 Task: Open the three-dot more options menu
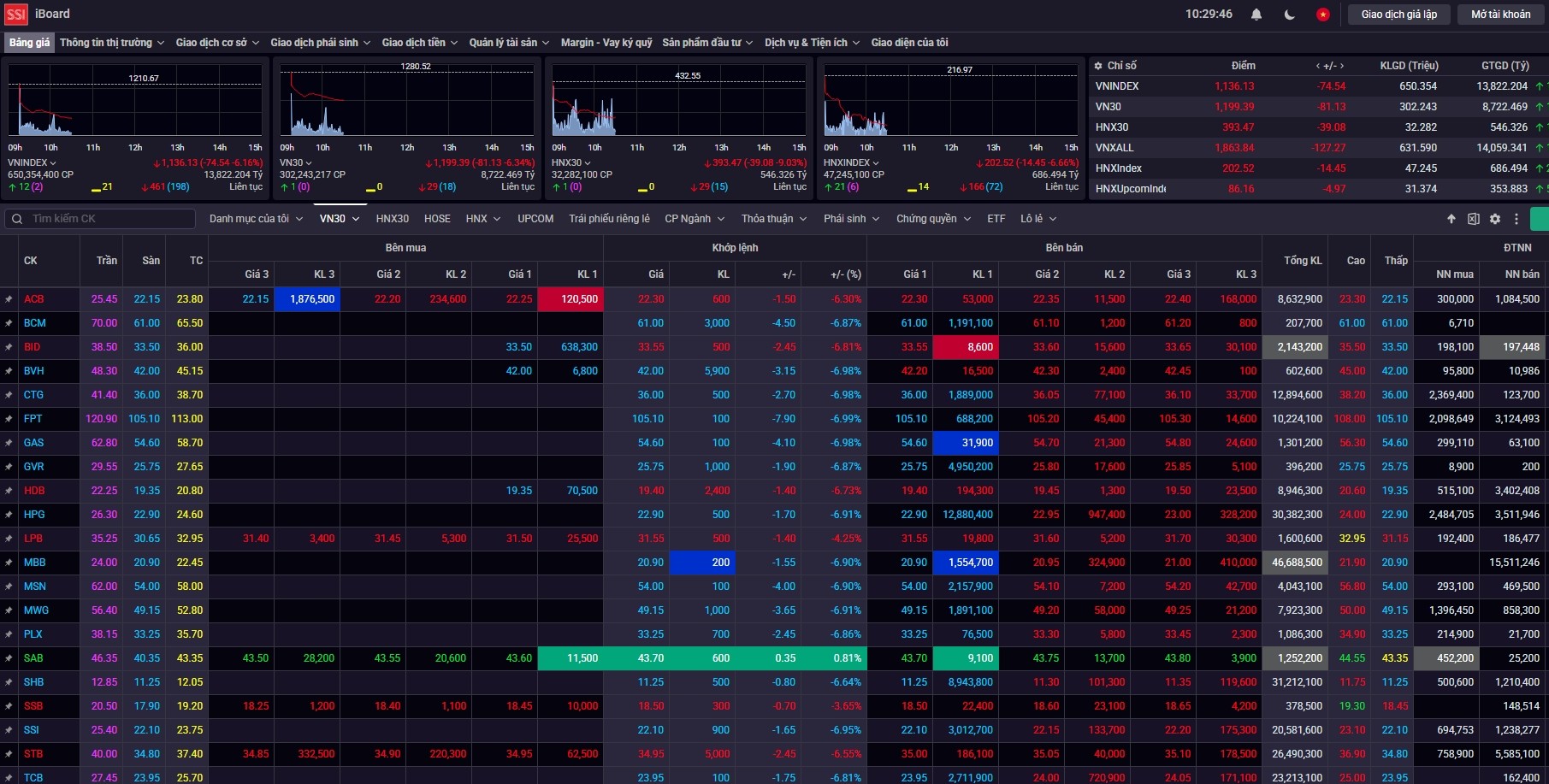(1516, 219)
